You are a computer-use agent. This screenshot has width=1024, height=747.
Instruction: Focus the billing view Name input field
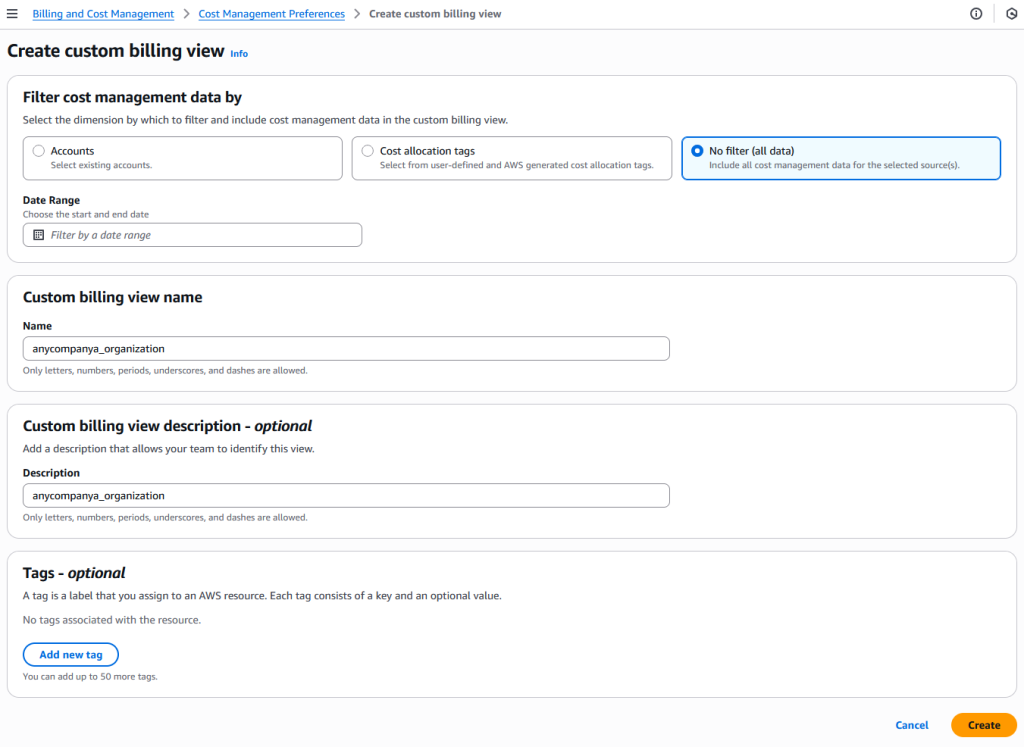click(346, 349)
